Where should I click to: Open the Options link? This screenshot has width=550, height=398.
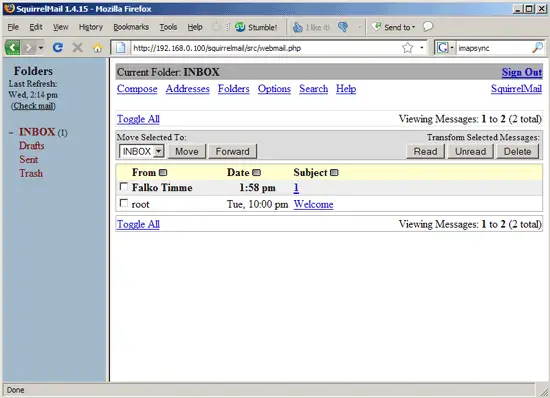pos(274,89)
